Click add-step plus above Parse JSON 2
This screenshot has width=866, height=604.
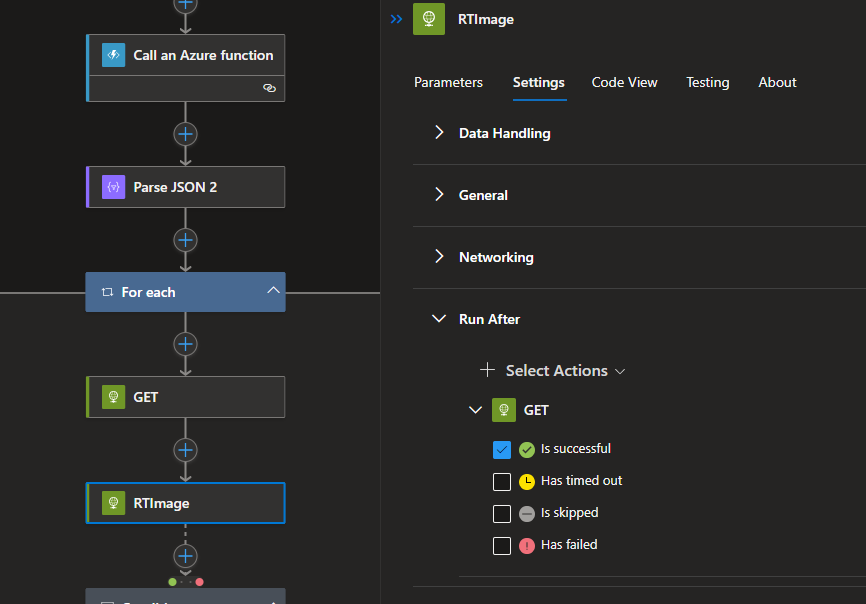pyautogui.click(x=185, y=134)
